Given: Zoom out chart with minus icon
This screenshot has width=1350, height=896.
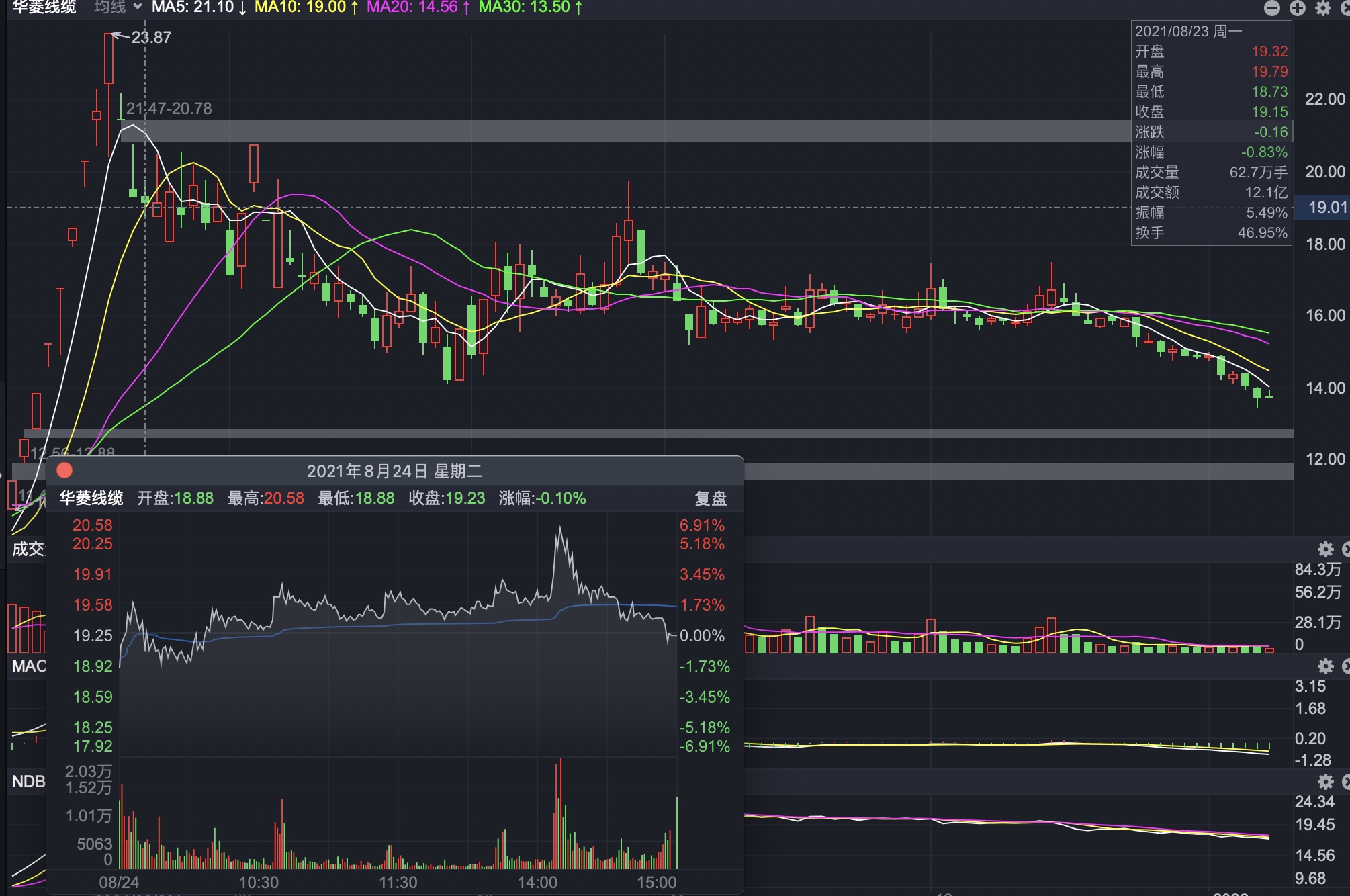Looking at the screenshot, I should coord(1272,8).
